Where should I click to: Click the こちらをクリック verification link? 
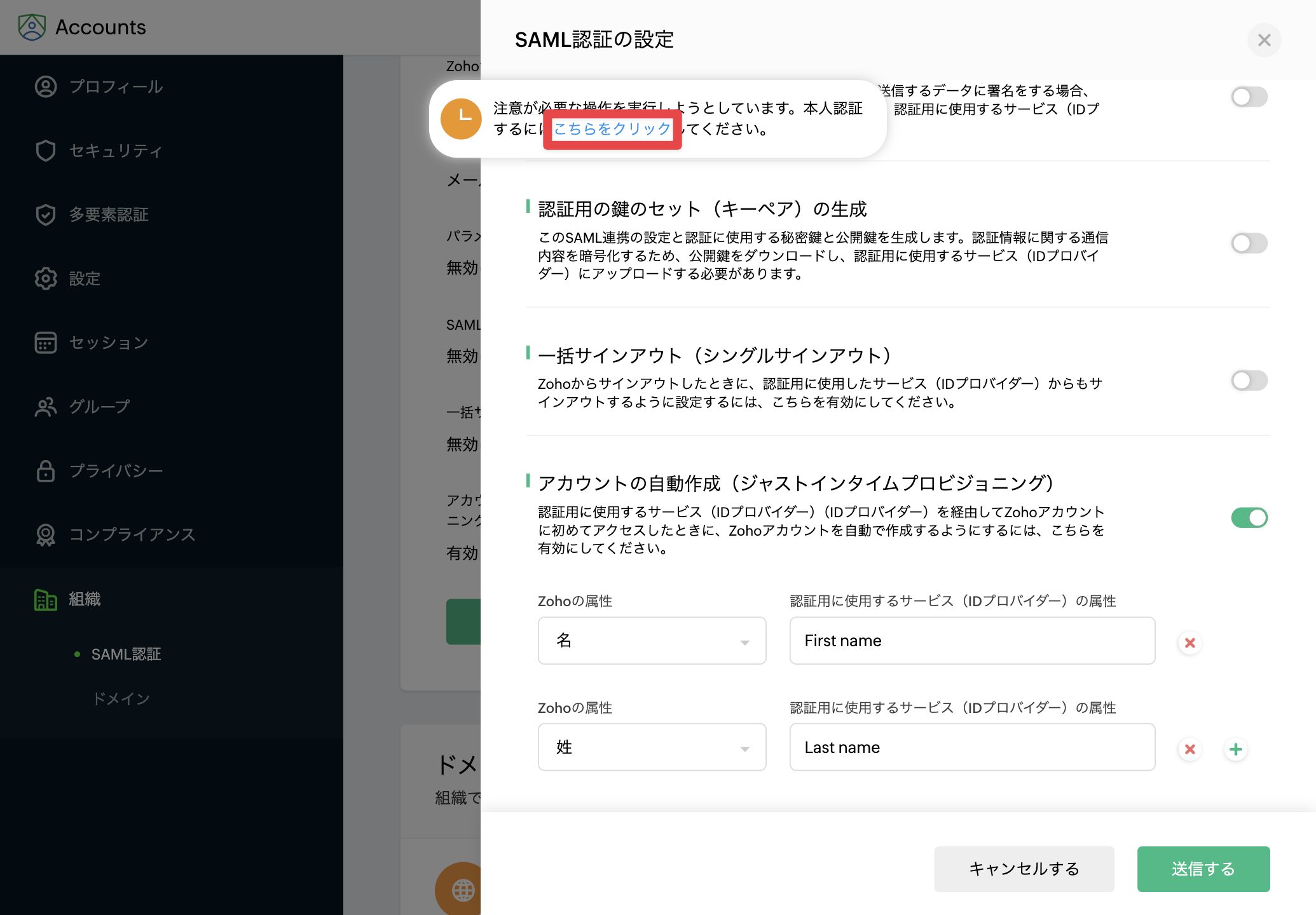[612, 129]
